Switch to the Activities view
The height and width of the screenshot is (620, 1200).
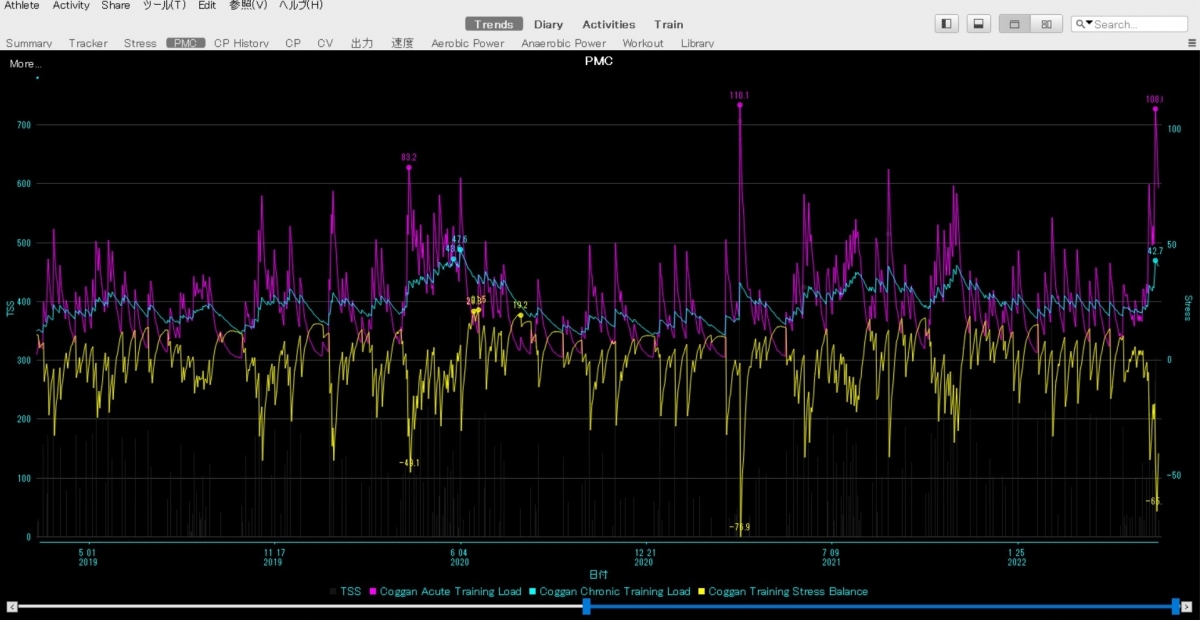pyautogui.click(x=609, y=24)
